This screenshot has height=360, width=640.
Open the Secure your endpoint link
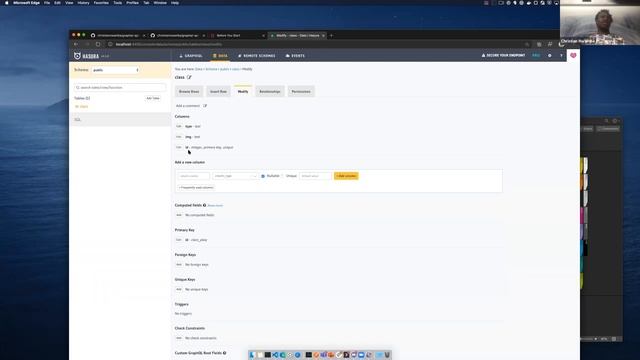[503, 56]
